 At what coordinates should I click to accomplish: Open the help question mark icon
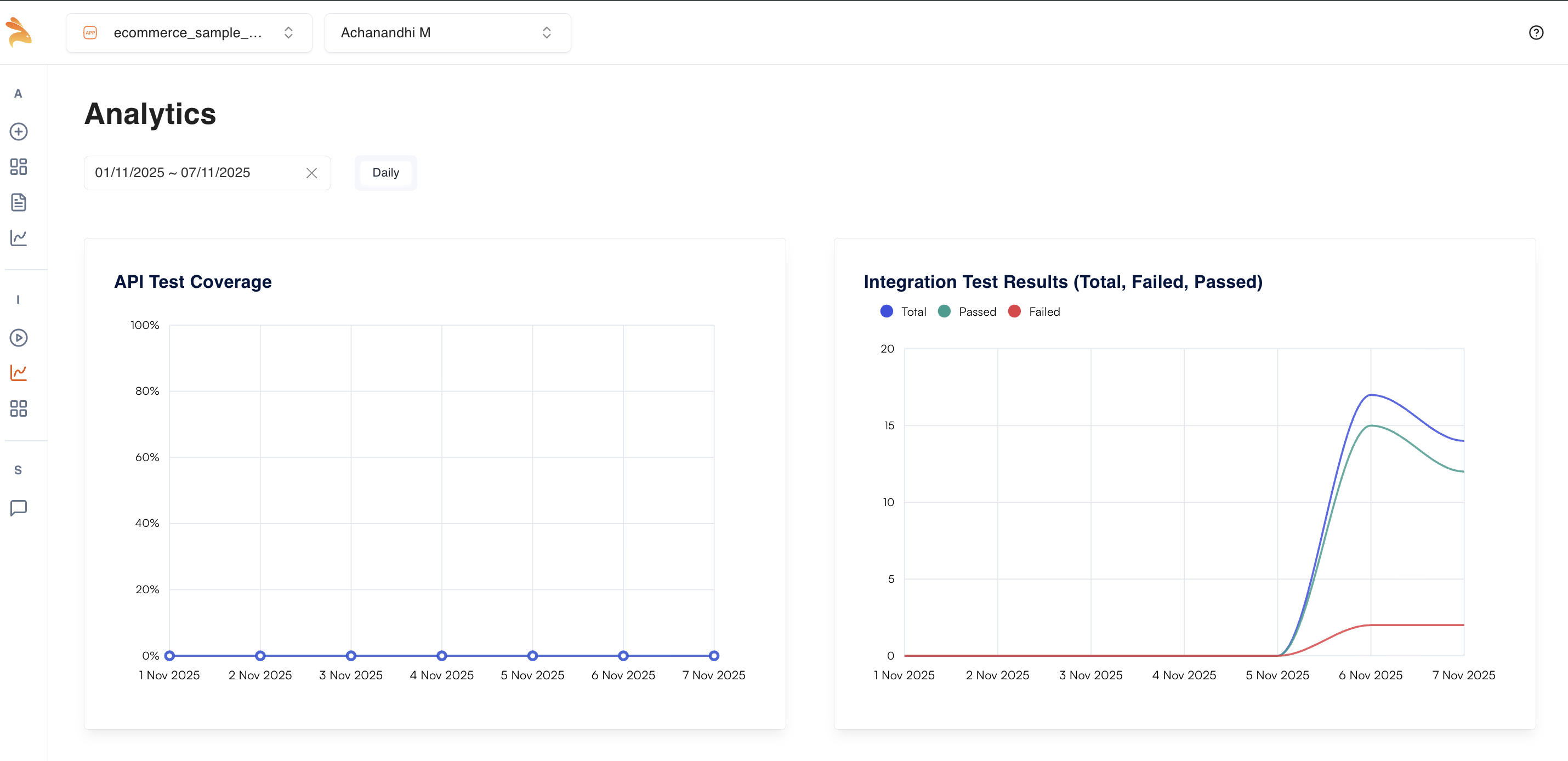[1536, 32]
